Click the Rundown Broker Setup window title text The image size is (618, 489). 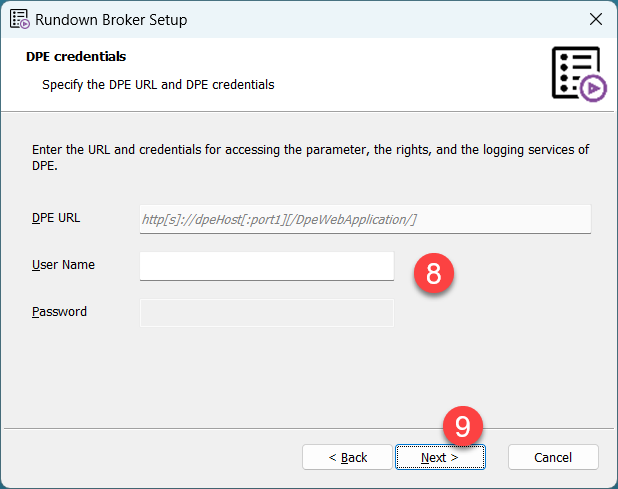pos(111,19)
